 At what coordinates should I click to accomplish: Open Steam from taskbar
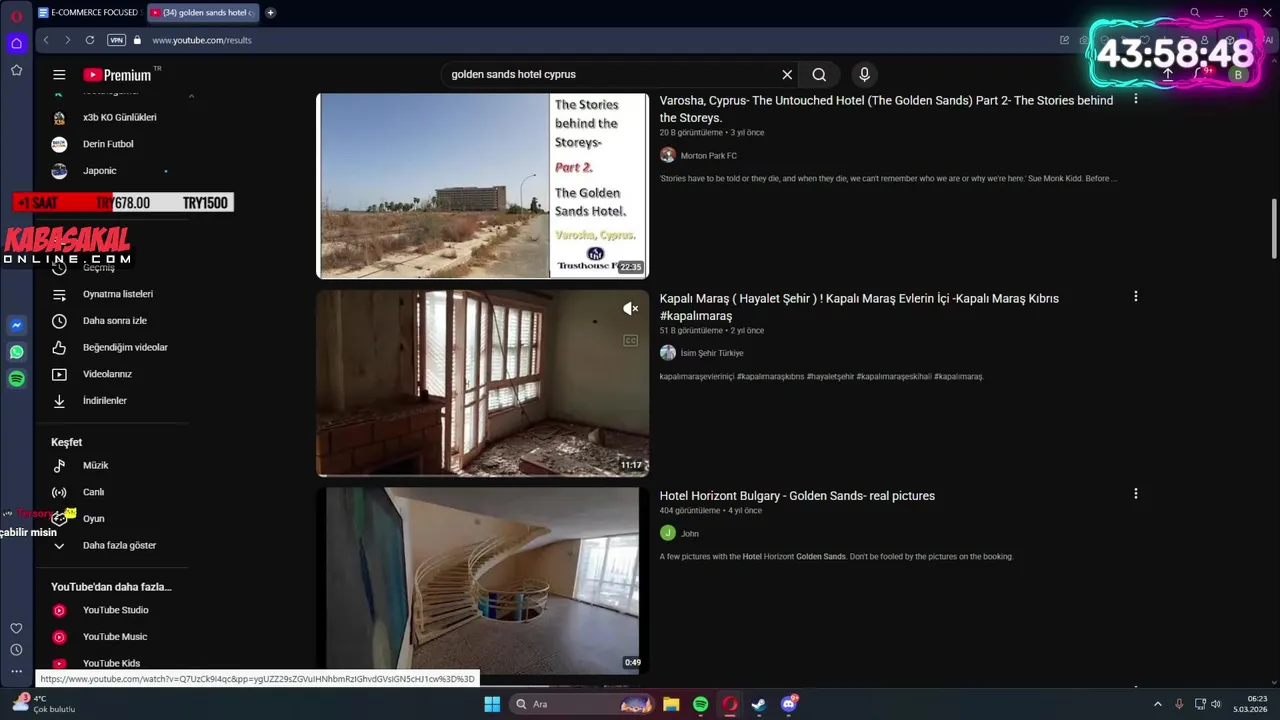pyautogui.click(x=759, y=704)
